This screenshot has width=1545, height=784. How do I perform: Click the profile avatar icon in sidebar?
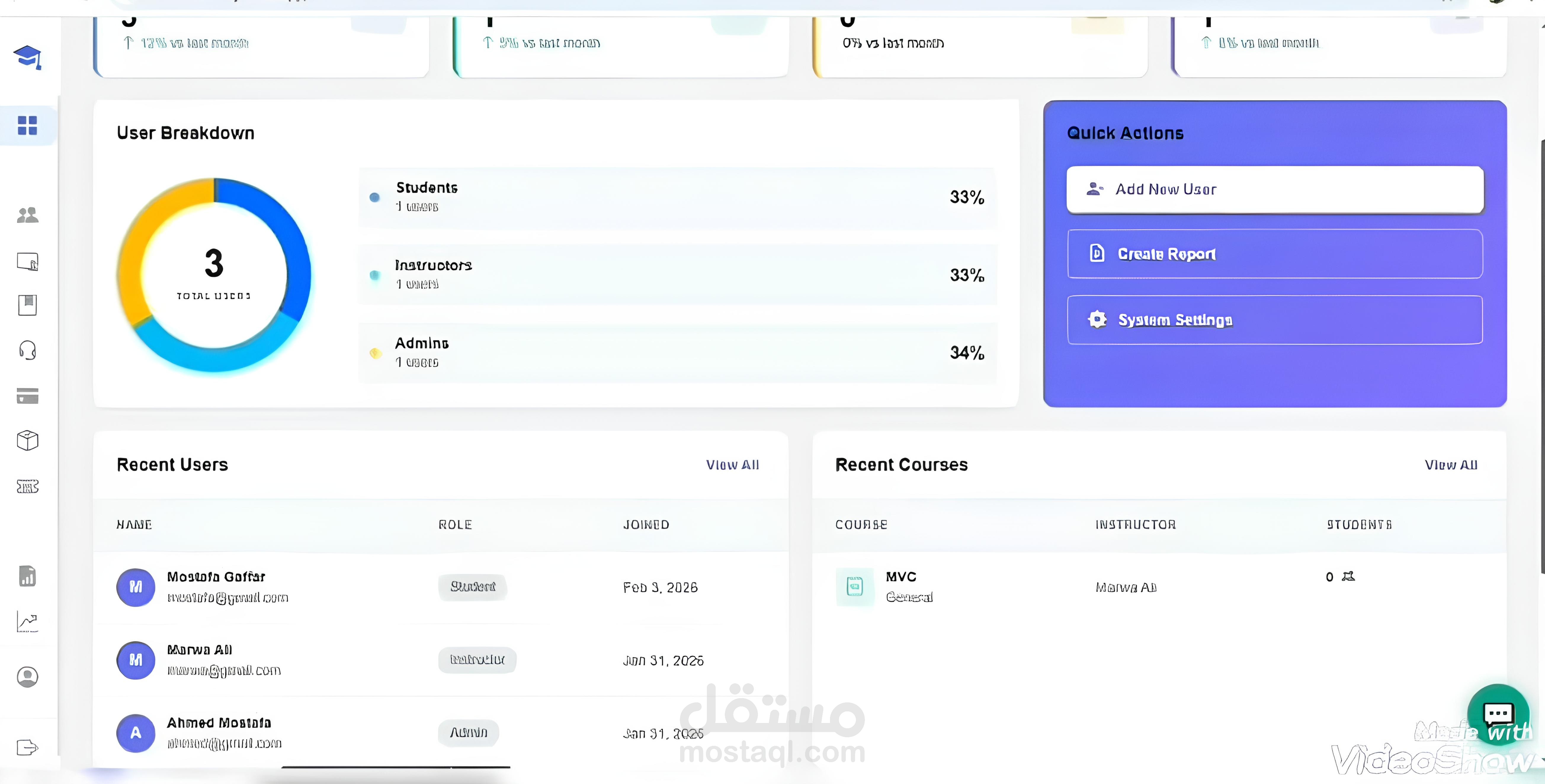click(x=28, y=677)
